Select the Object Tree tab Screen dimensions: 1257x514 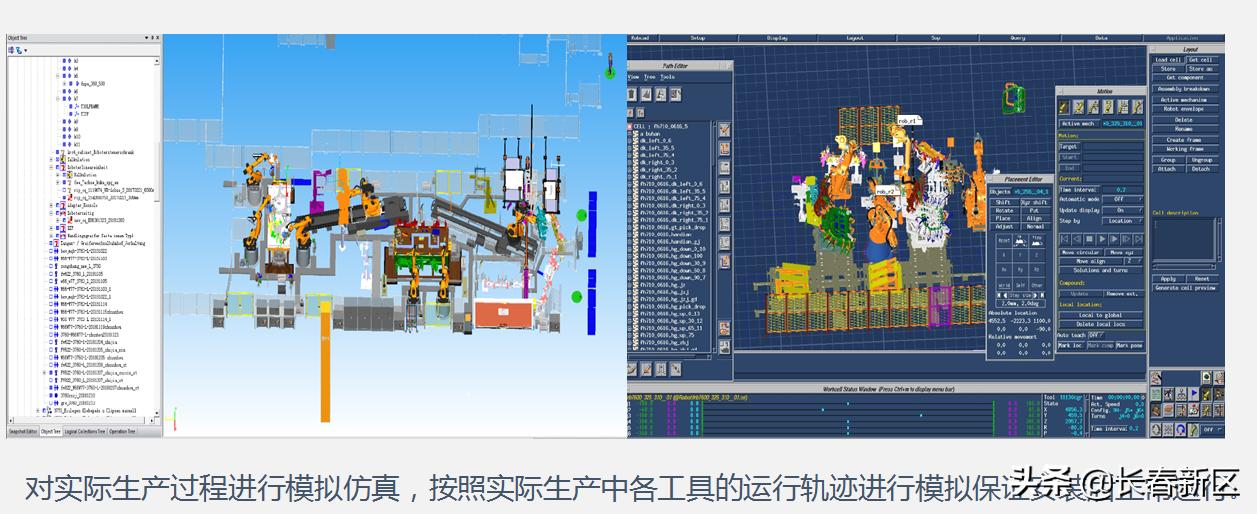49,431
